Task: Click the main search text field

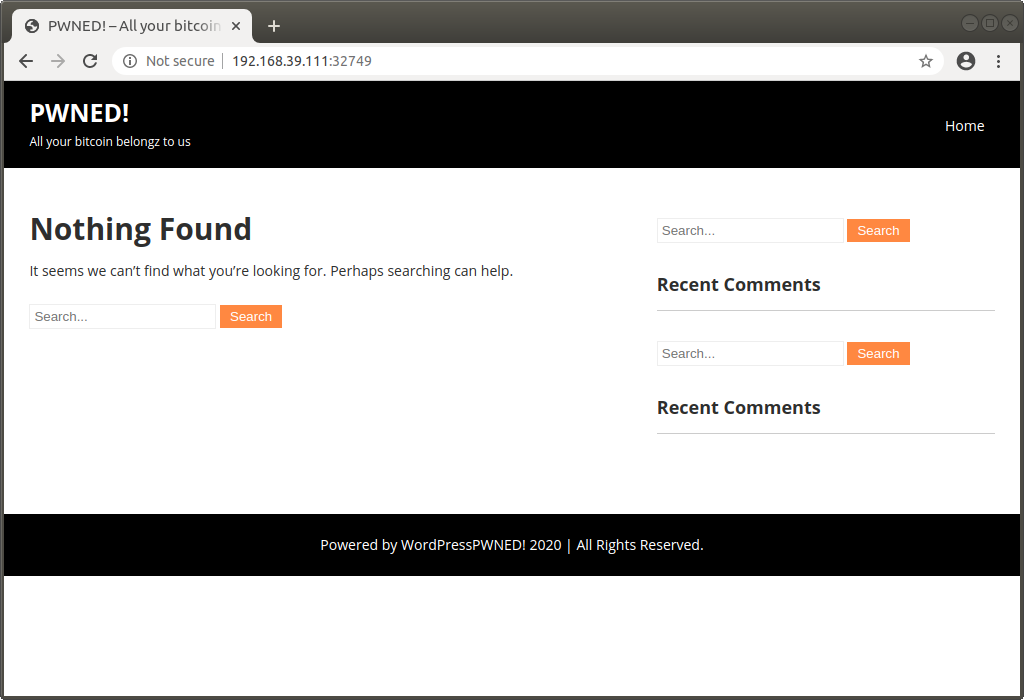Action: [122, 316]
